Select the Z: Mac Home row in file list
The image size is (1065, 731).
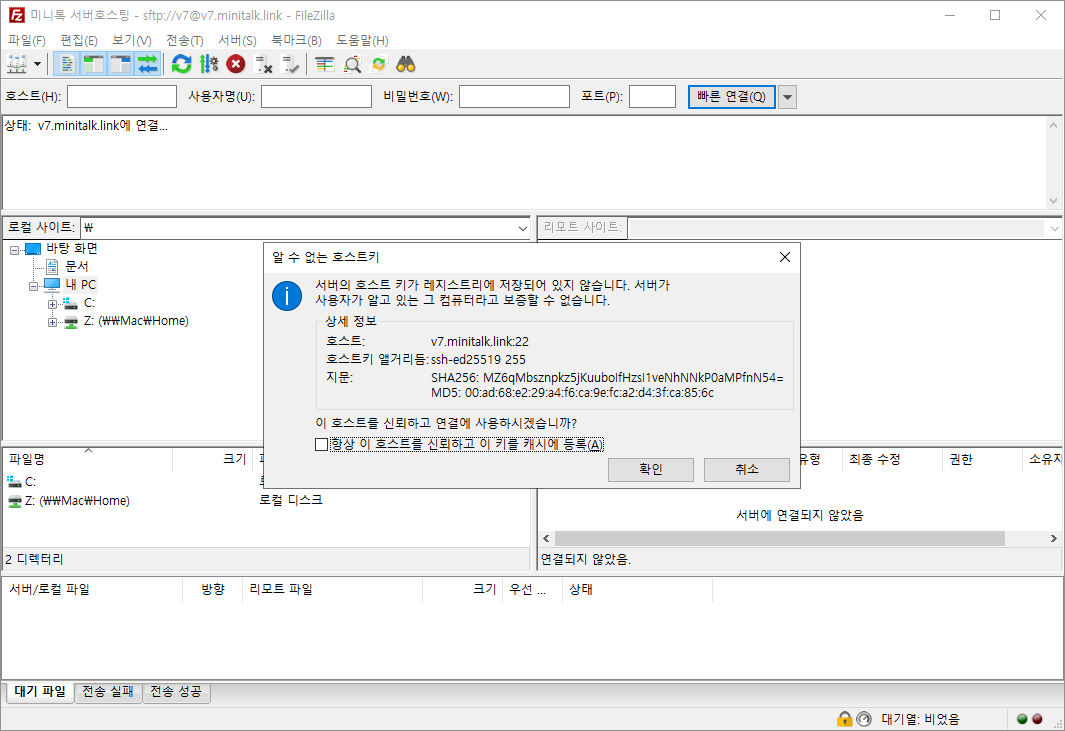[x=77, y=501]
